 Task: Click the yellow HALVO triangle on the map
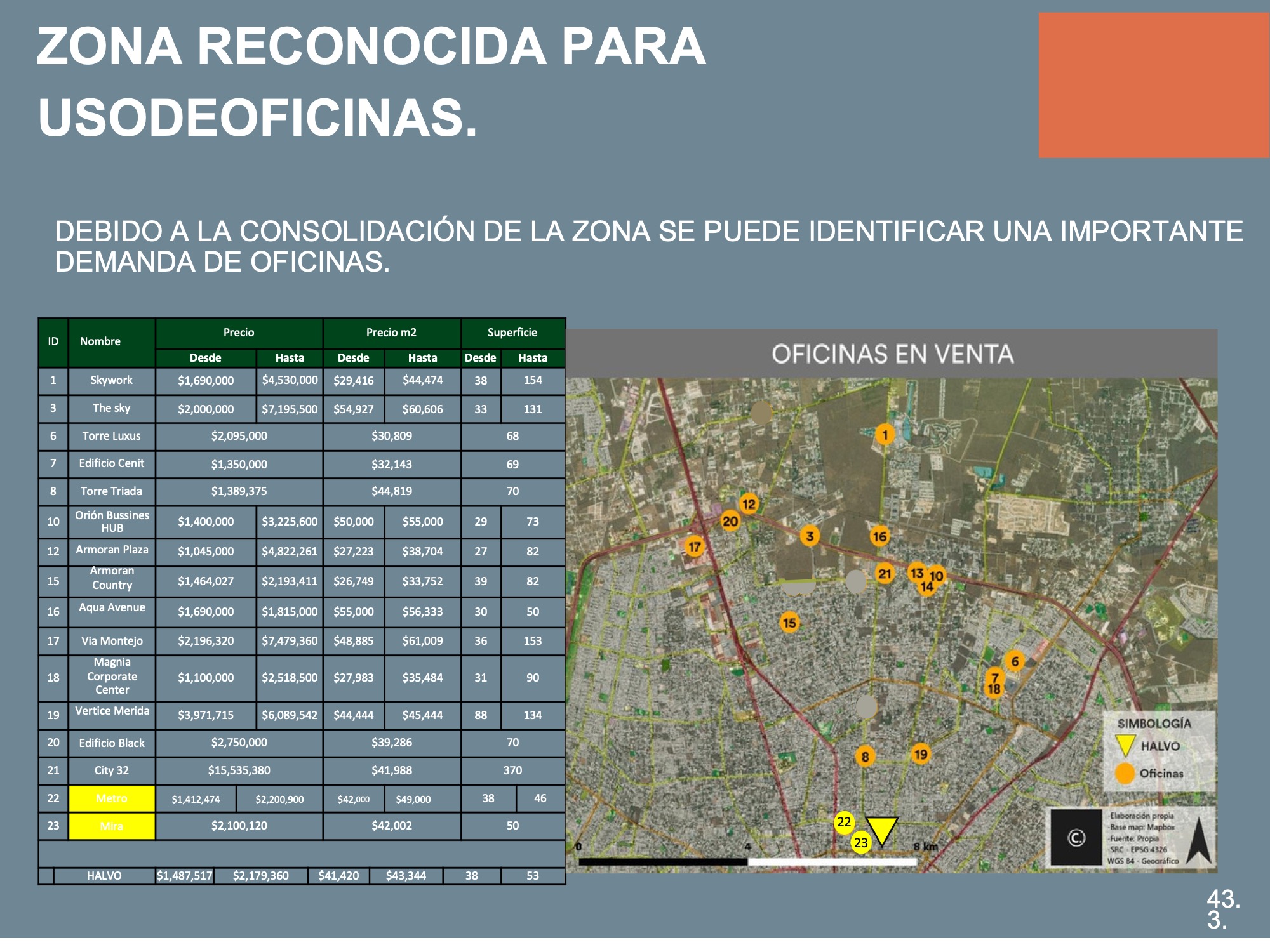pos(882,831)
